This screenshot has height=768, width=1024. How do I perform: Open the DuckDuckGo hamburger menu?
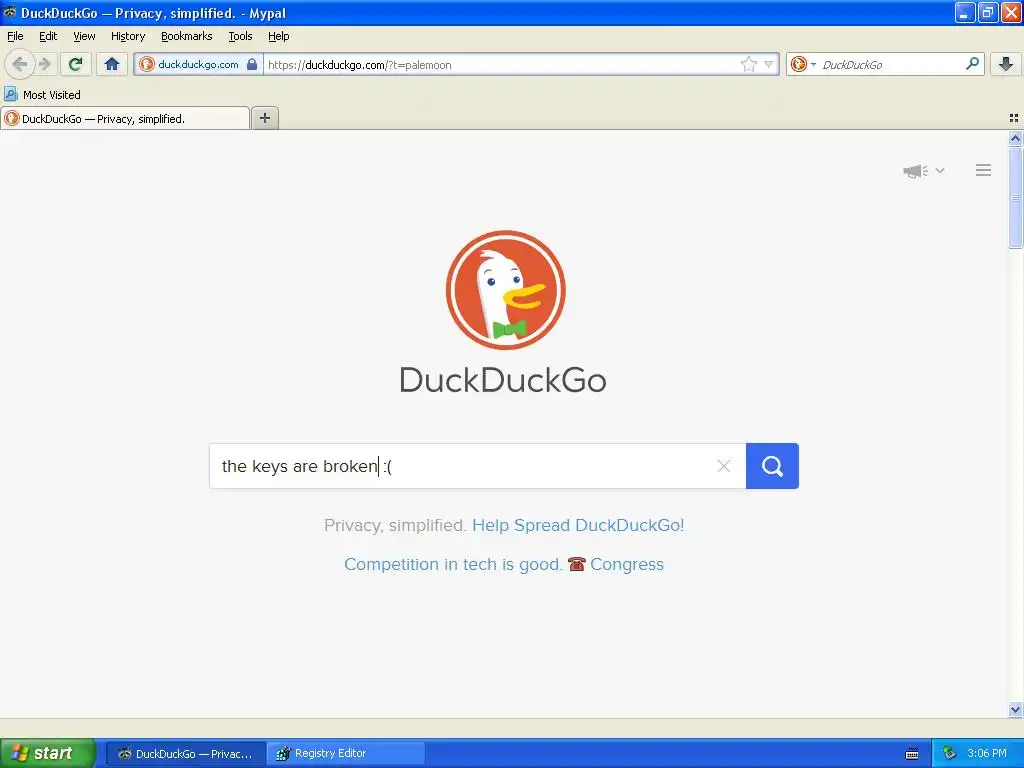[x=984, y=170]
